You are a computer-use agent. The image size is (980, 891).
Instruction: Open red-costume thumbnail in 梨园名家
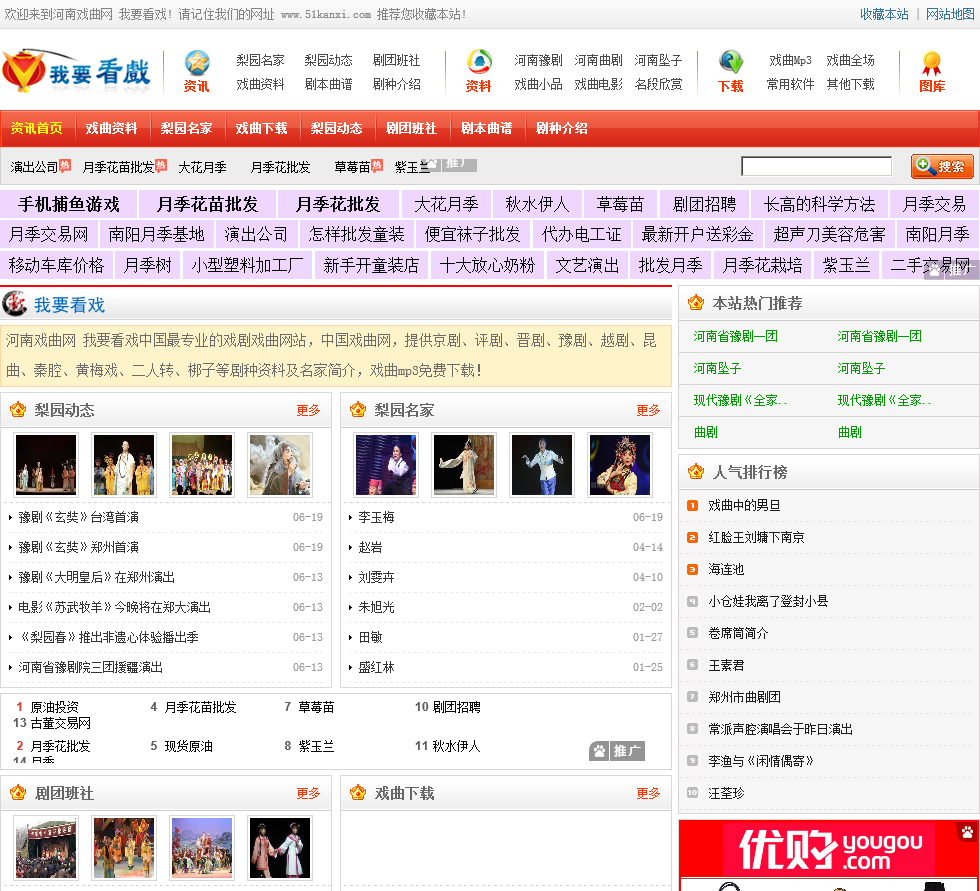619,465
